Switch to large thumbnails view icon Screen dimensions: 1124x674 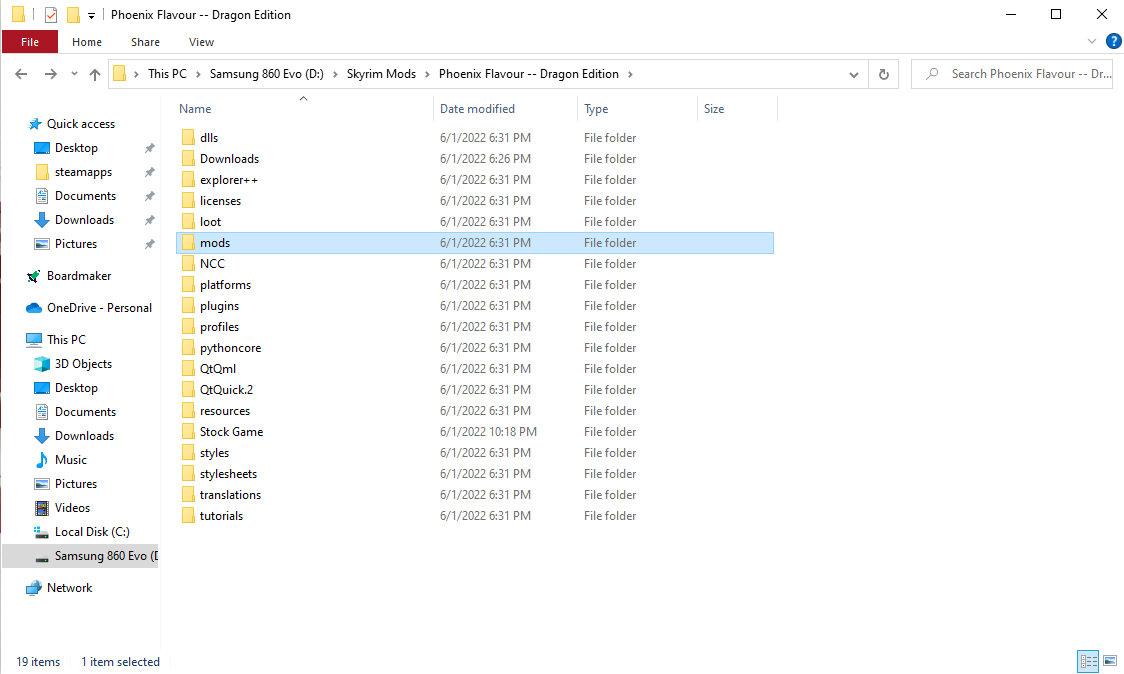click(x=1110, y=661)
